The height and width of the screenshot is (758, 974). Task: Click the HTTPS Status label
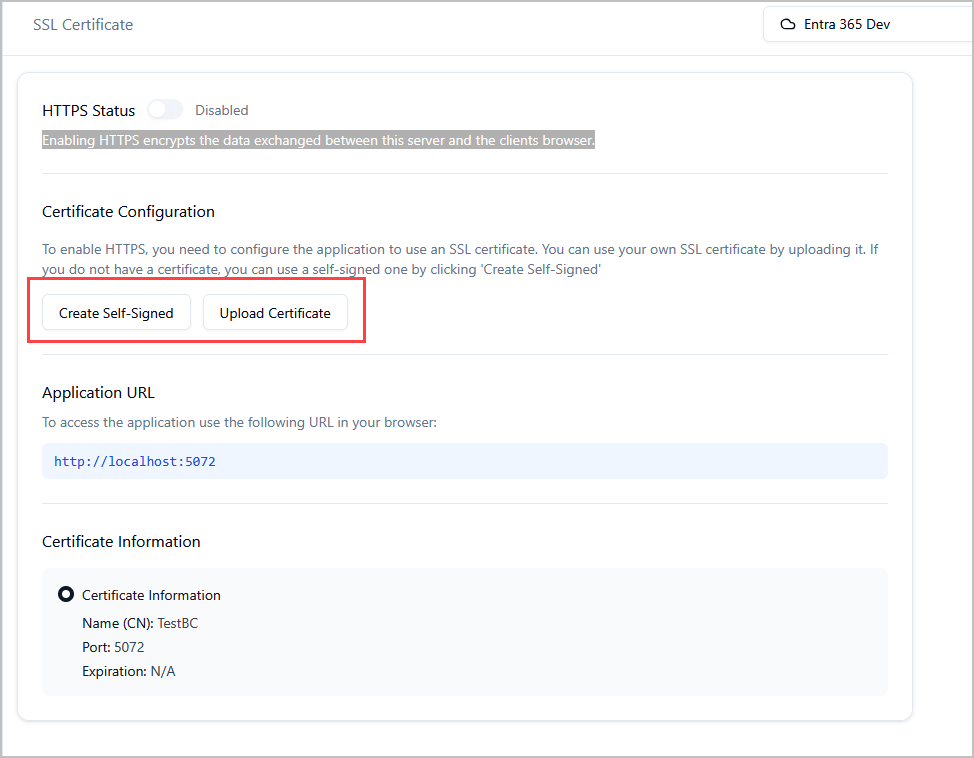point(88,110)
